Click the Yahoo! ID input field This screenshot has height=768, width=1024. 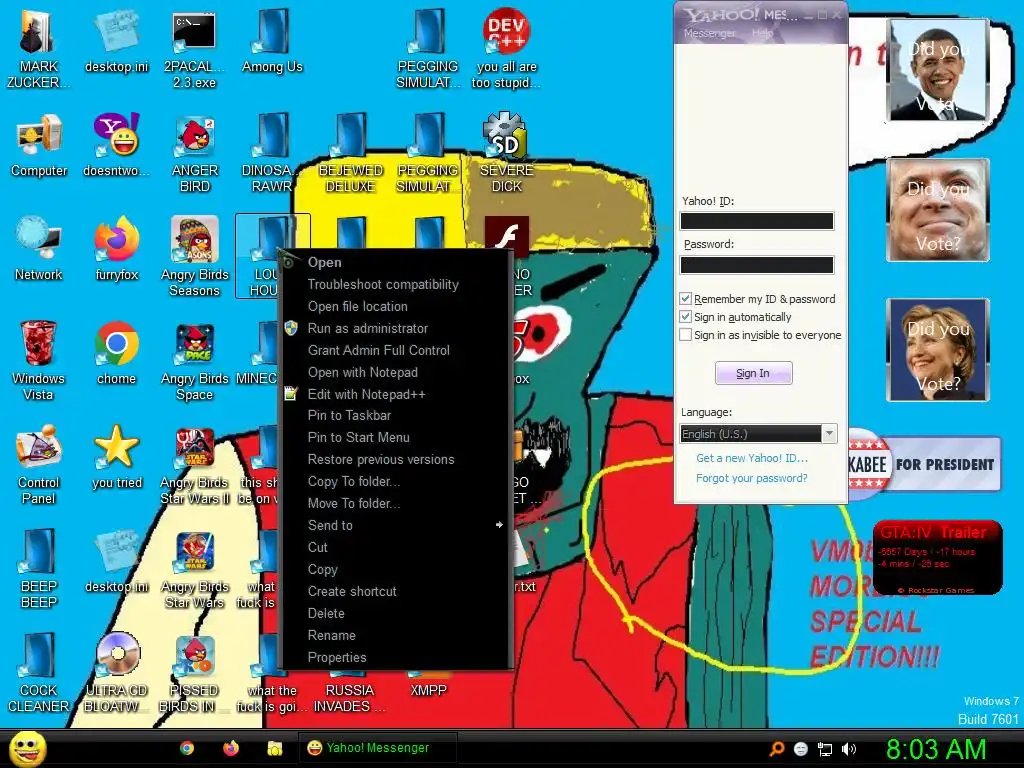757,221
